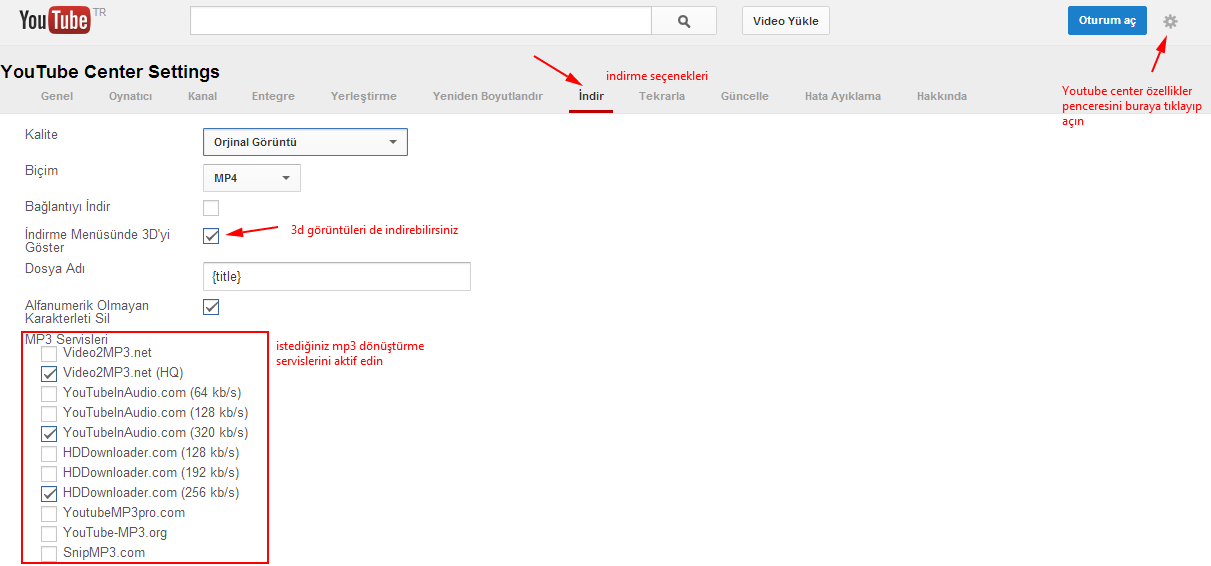Uncheck İndirme Menüsünde 3D'yi Göster
The width and height of the screenshot is (1211, 566).
coord(211,236)
